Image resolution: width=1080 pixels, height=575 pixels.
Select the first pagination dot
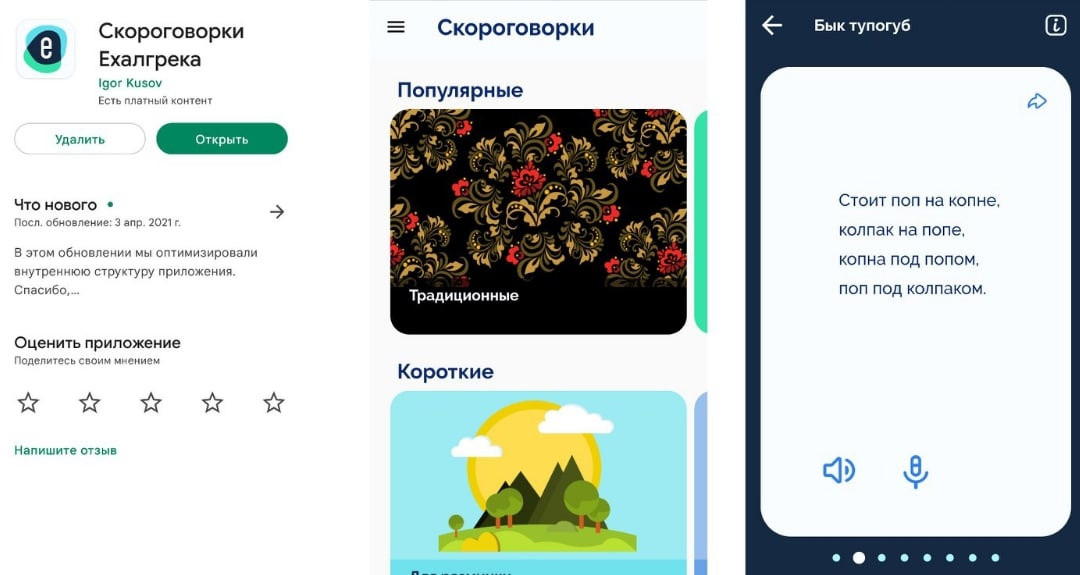836,558
